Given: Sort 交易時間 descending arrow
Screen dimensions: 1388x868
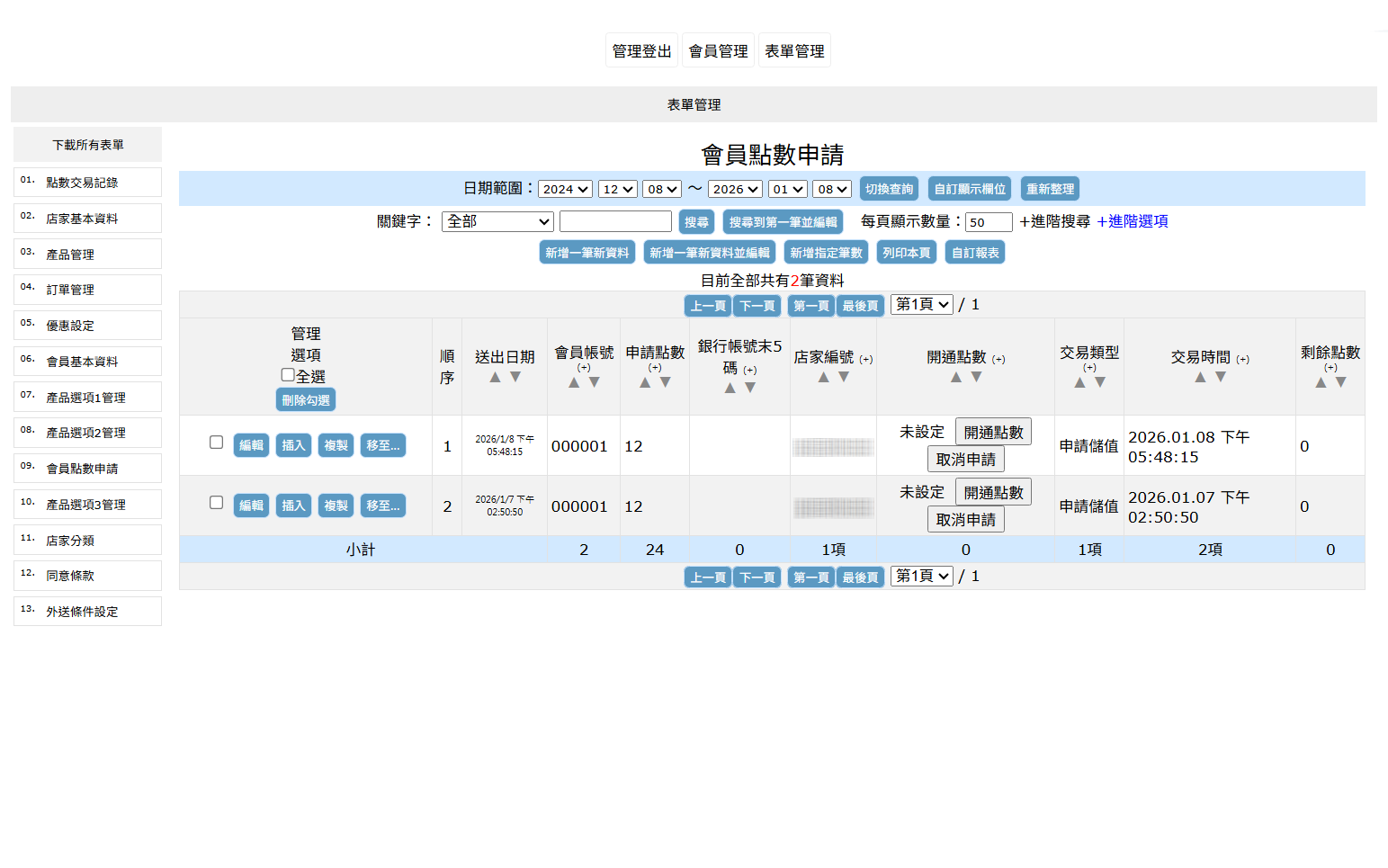Looking at the screenshot, I should click(x=1221, y=377).
